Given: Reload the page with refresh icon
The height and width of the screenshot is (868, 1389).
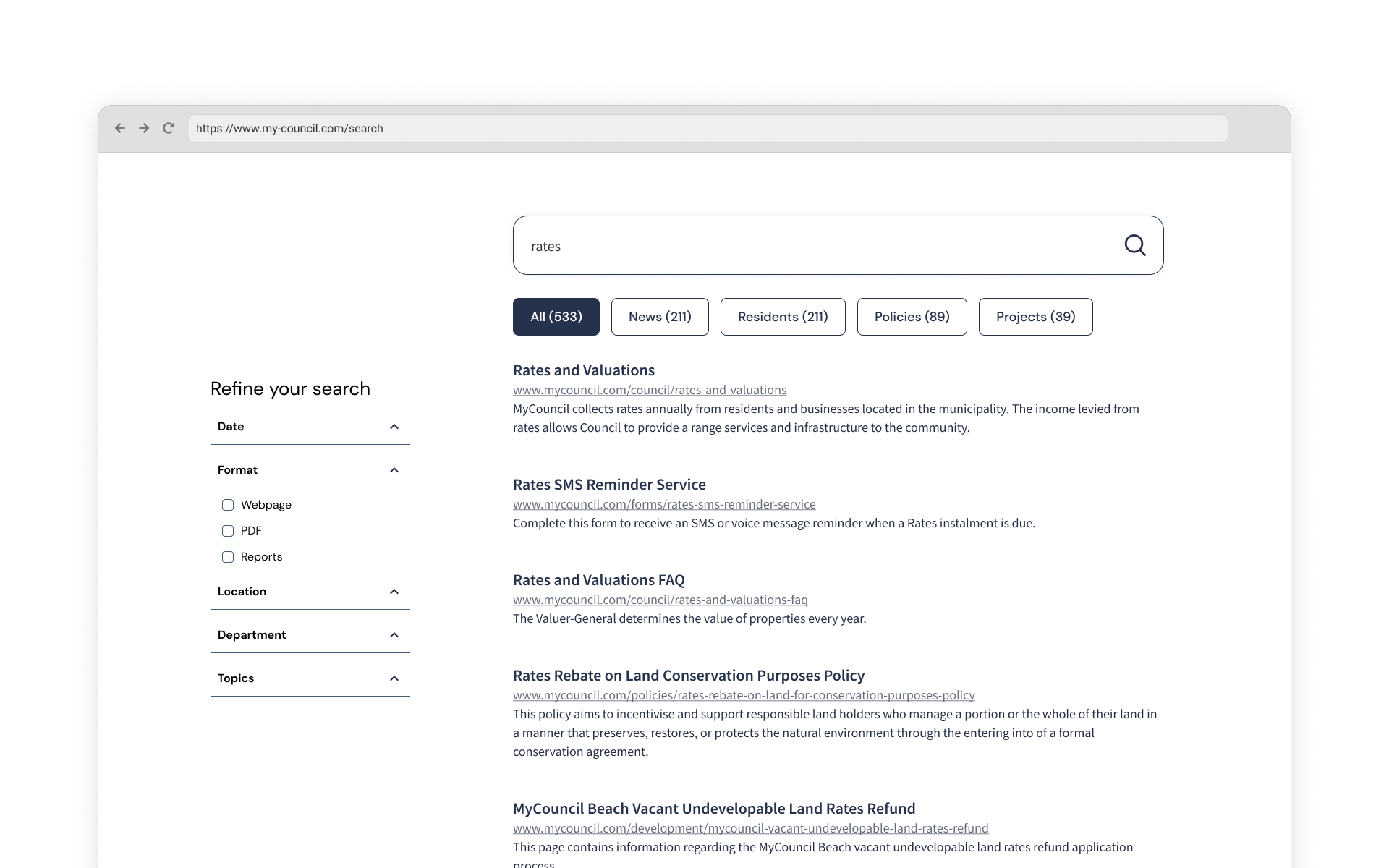Looking at the screenshot, I should pyautogui.click(x=169, y=128).
